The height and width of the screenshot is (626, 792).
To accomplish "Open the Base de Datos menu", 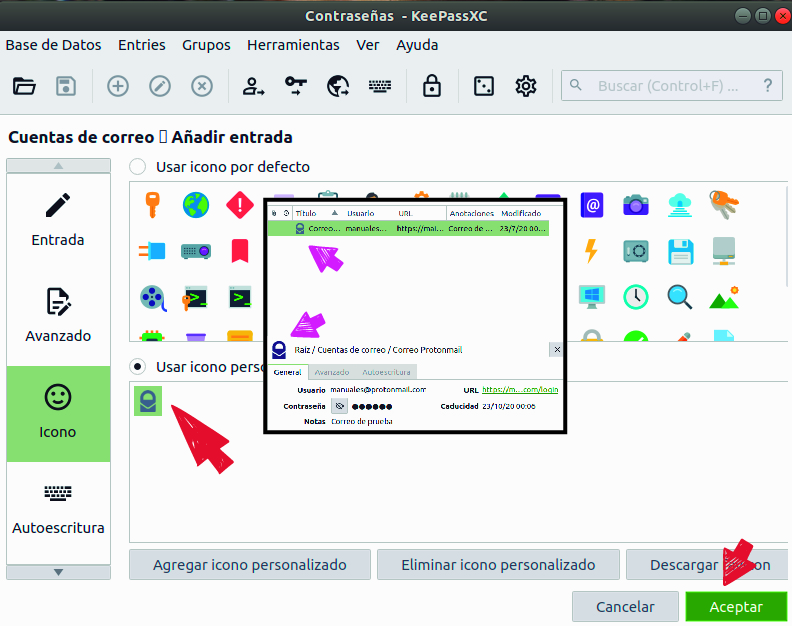I will point(53,45).
